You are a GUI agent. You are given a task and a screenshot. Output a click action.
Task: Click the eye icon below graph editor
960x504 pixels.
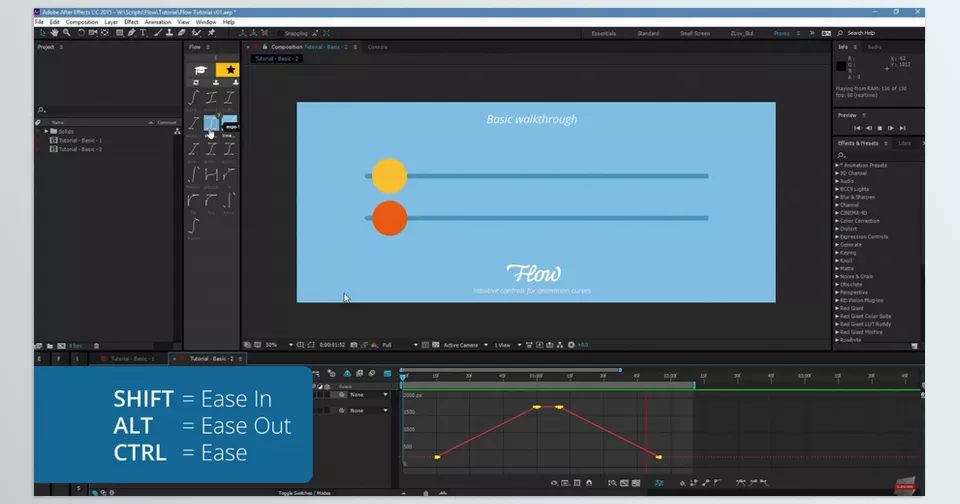(x=554, y=483)
